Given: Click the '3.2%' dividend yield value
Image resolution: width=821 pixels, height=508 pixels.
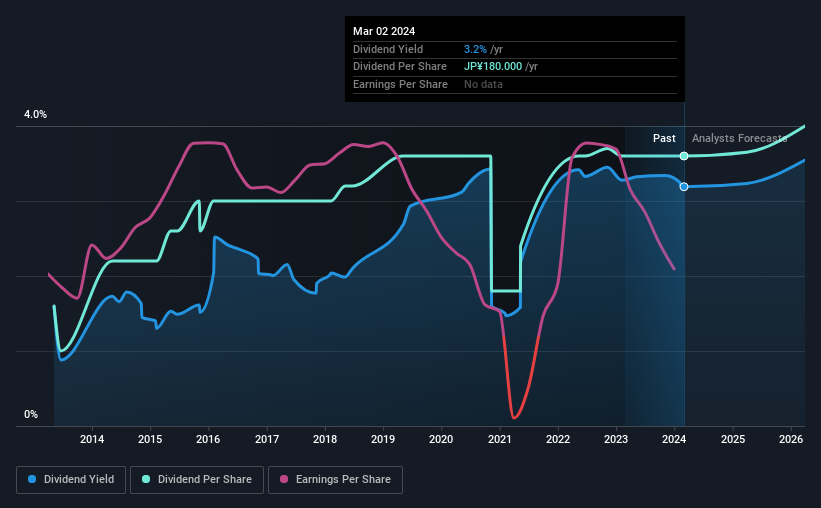Looking at the screenshot, I should (475, 49).
